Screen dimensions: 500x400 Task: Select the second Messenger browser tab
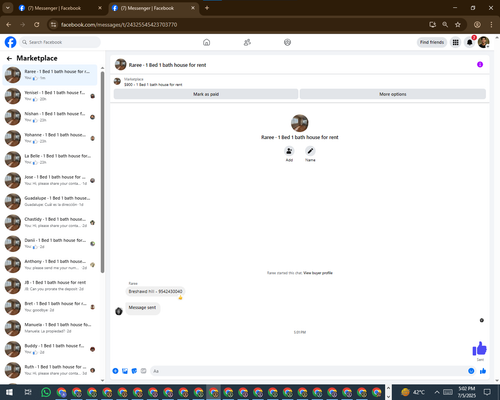tap(153, 8)
